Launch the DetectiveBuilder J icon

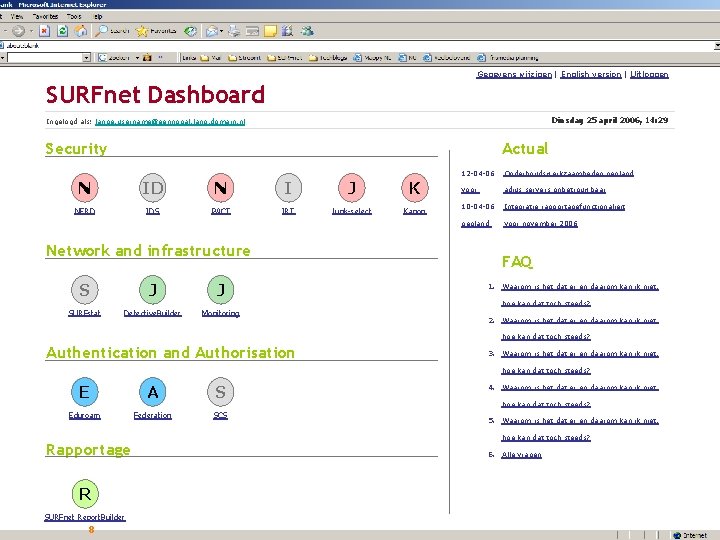pos(152,290)
